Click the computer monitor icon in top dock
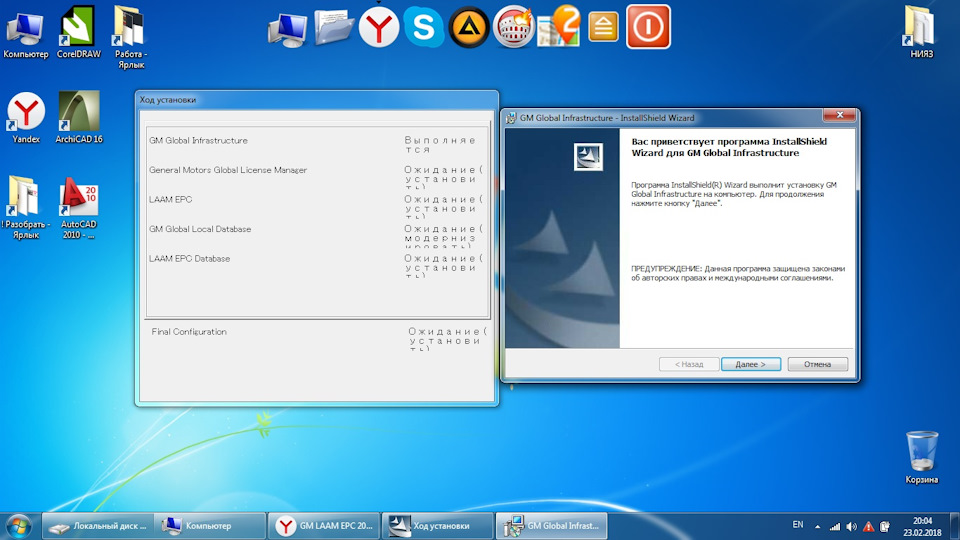 tap(287, 29)
